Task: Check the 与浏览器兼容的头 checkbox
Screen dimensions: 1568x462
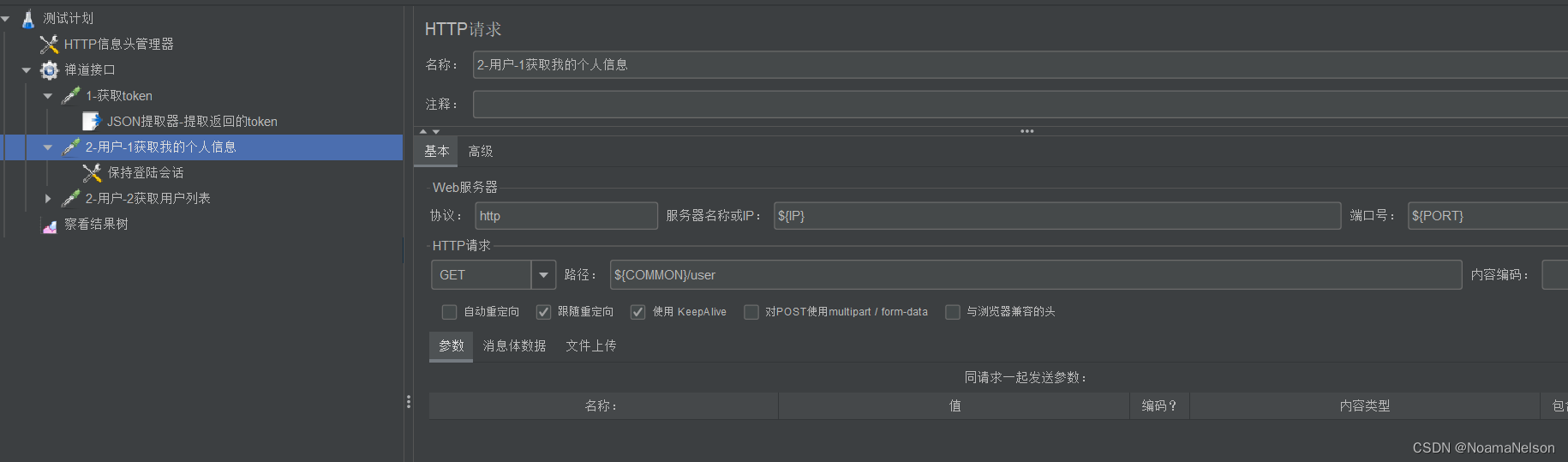Action: [x=953, y=312]
